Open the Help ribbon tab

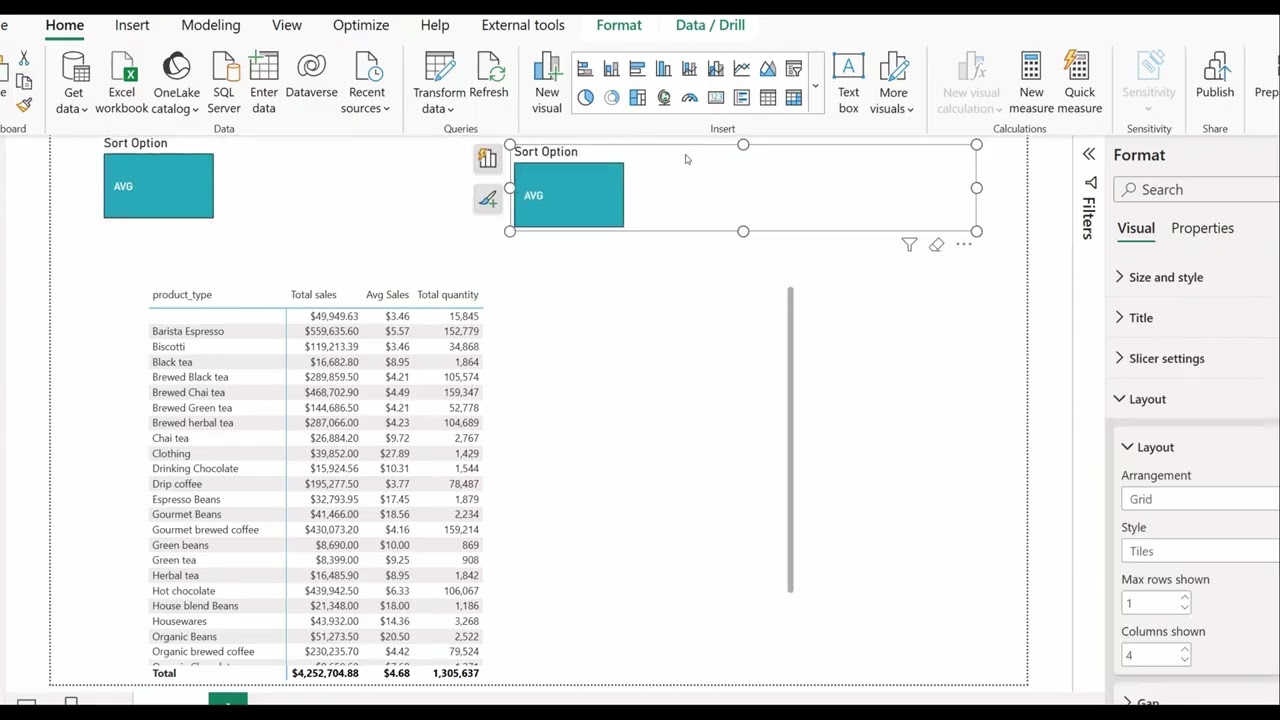tap(435, 25)
